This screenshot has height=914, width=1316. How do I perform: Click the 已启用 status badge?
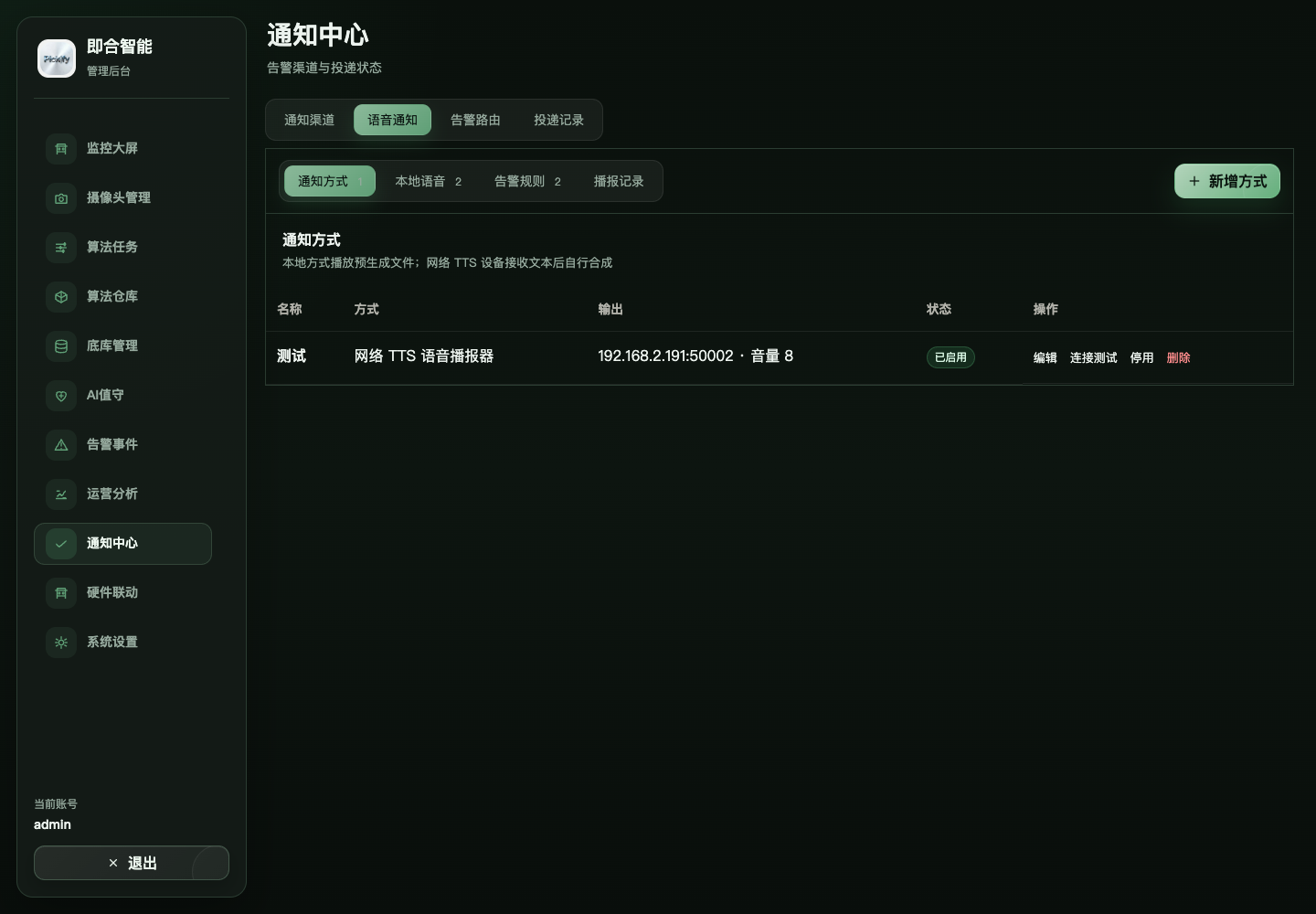point(950,357)
